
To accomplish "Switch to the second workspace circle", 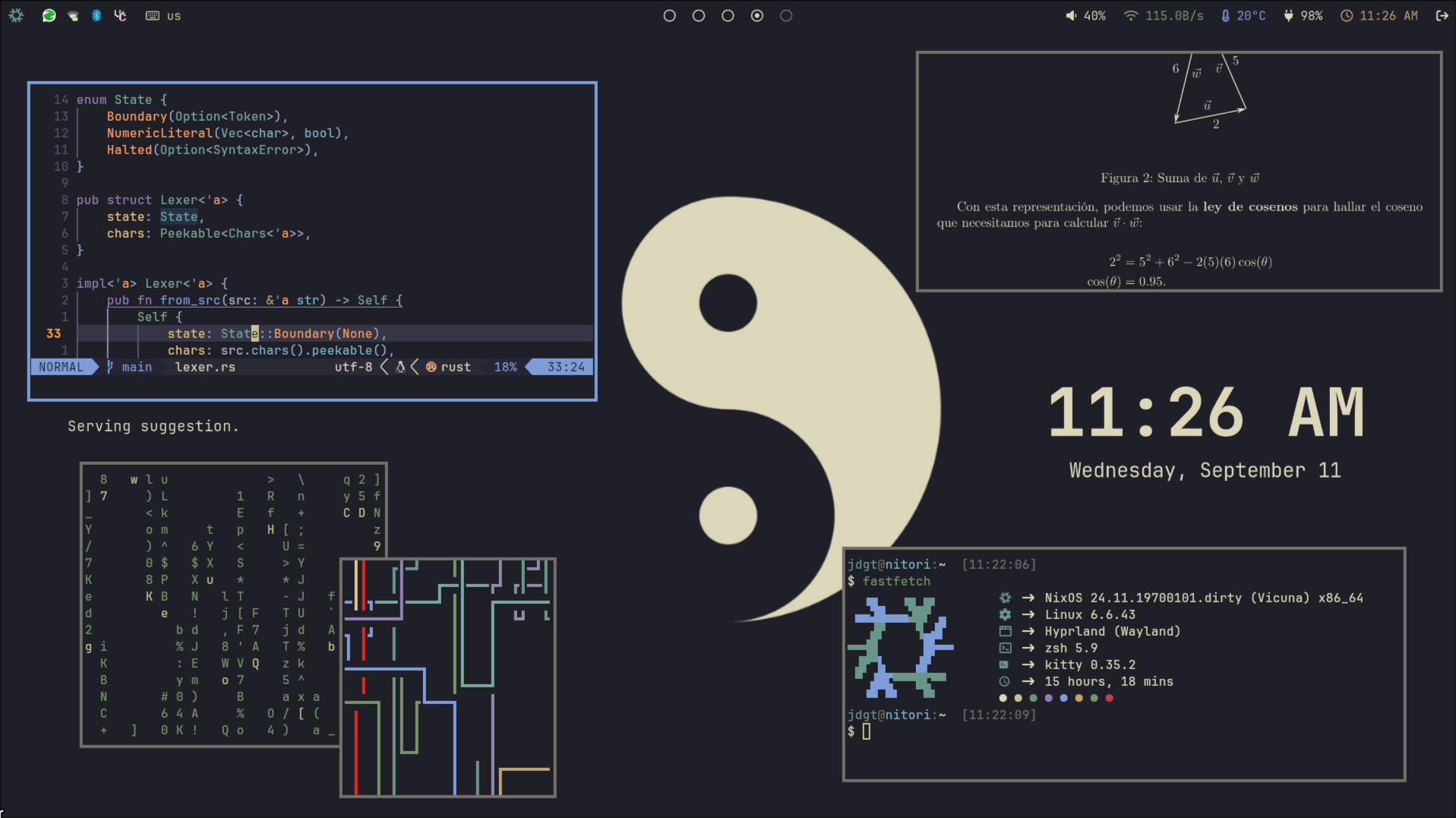I will pyautogui.click(x=699, y=15).
